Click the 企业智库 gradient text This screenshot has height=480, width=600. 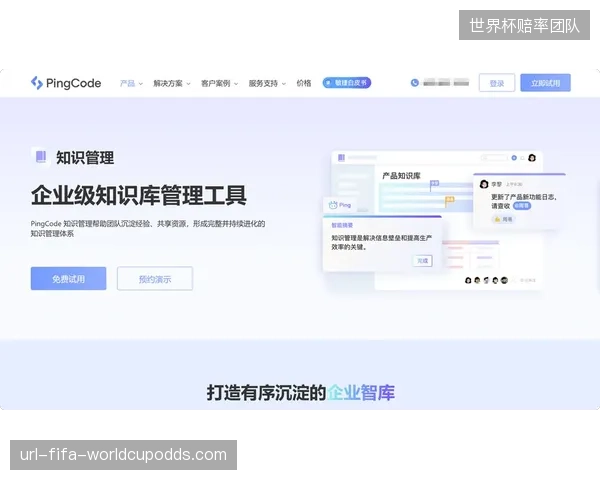[361, 393]
